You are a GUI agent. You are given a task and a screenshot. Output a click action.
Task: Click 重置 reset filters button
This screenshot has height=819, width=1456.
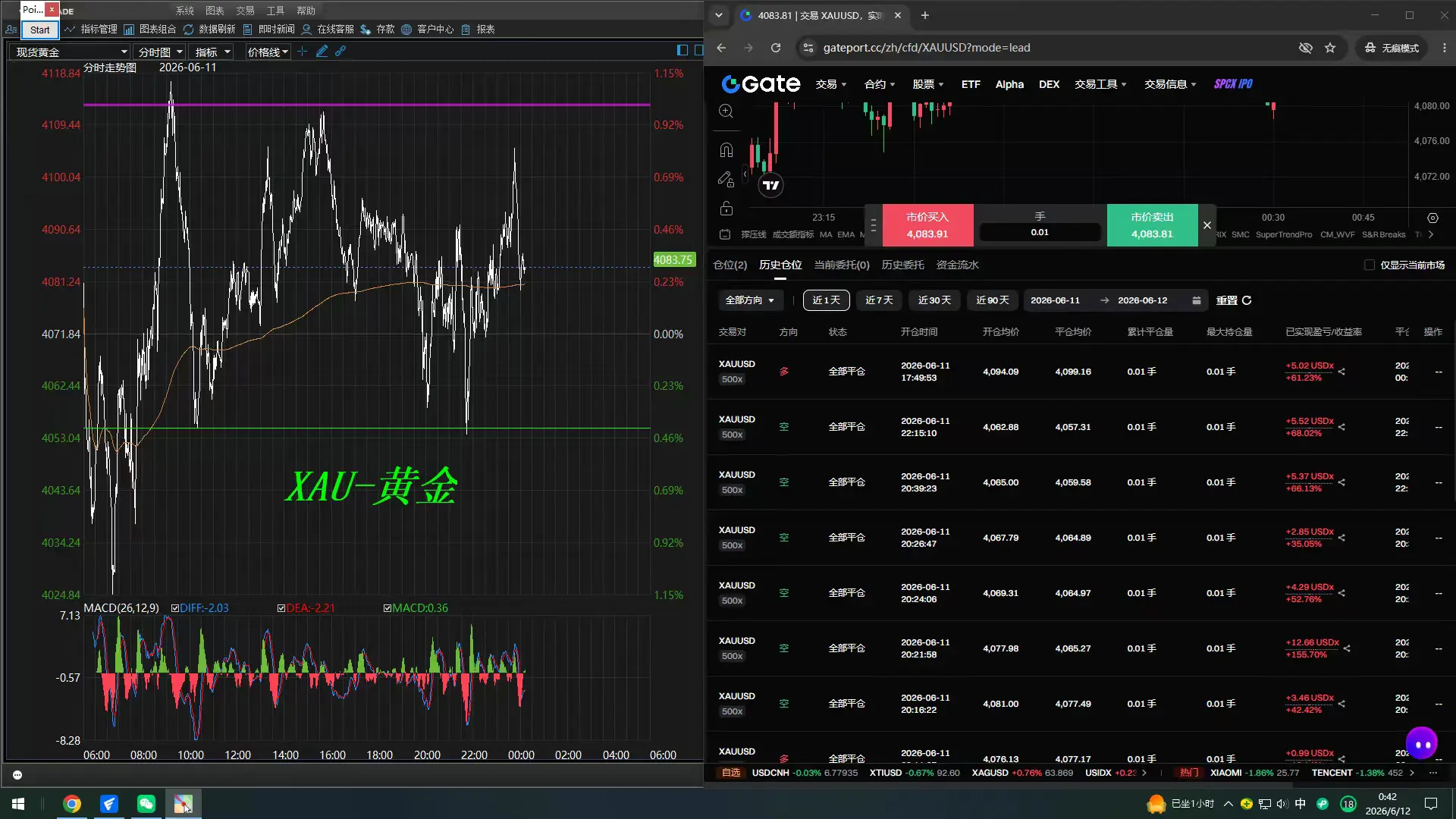tap(1234, 300)
